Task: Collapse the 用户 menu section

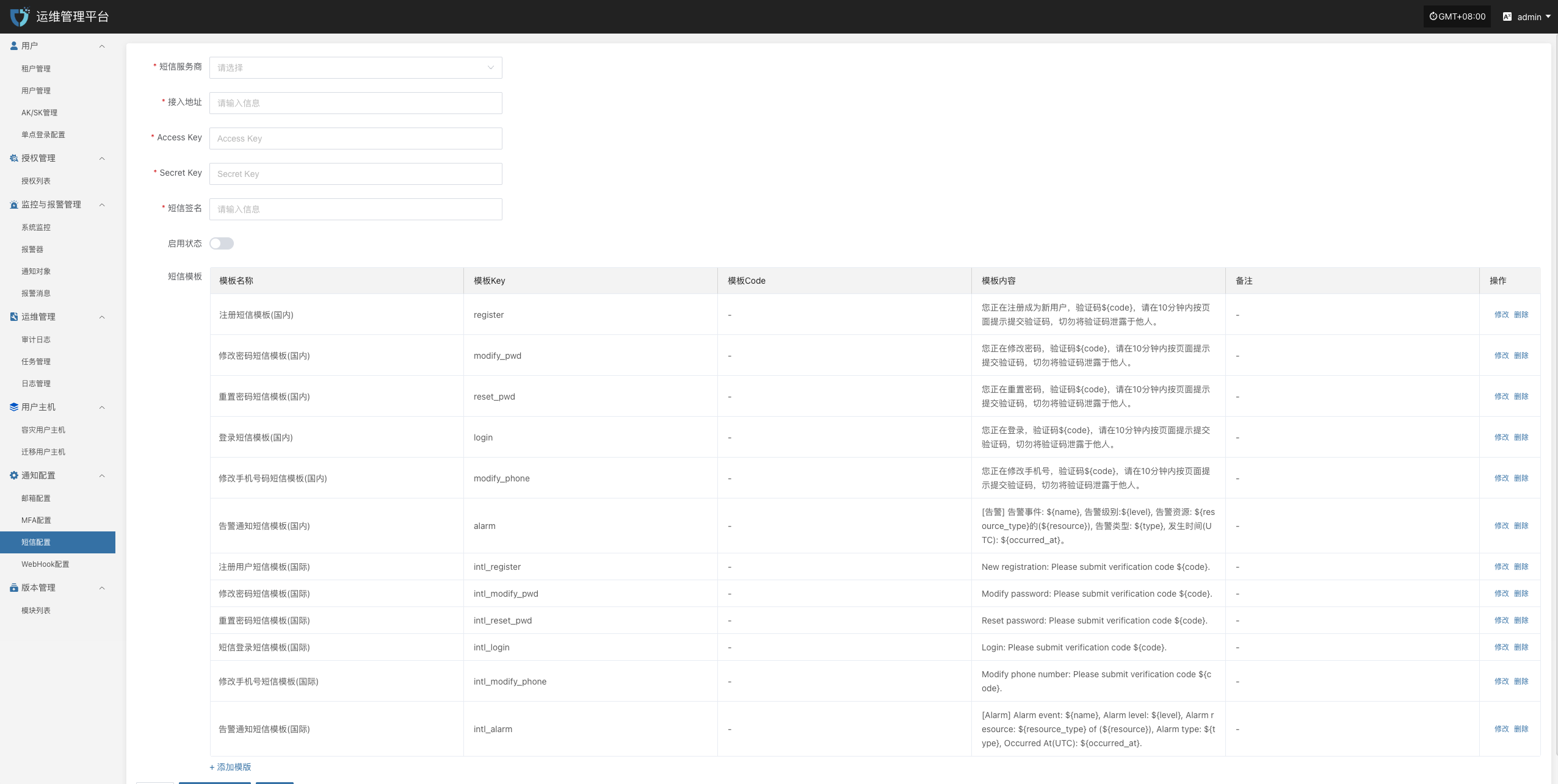Action: [x=102, y=46]
